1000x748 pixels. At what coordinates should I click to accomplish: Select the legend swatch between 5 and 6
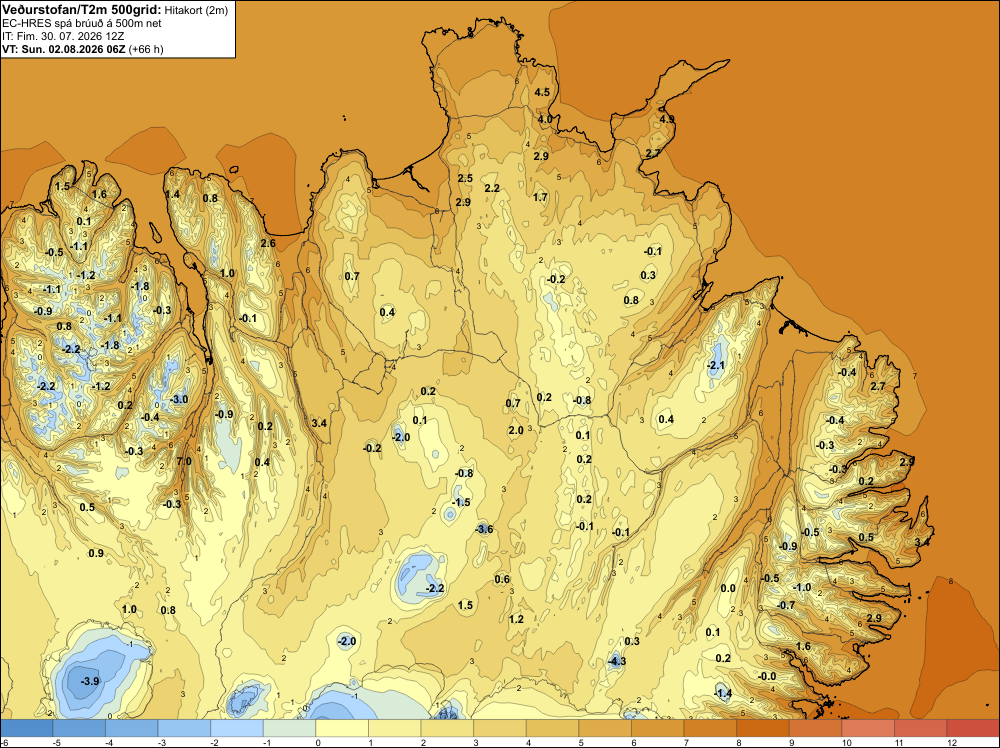[x=605, y=728]
